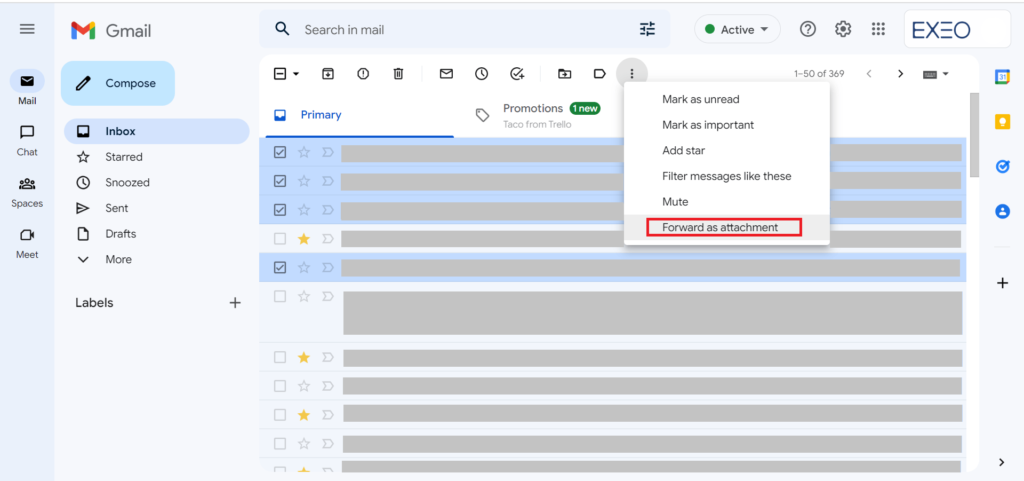The image size is (1024, 481).
Task: Open Meet in the left rail
Action: tap(27, 242)
